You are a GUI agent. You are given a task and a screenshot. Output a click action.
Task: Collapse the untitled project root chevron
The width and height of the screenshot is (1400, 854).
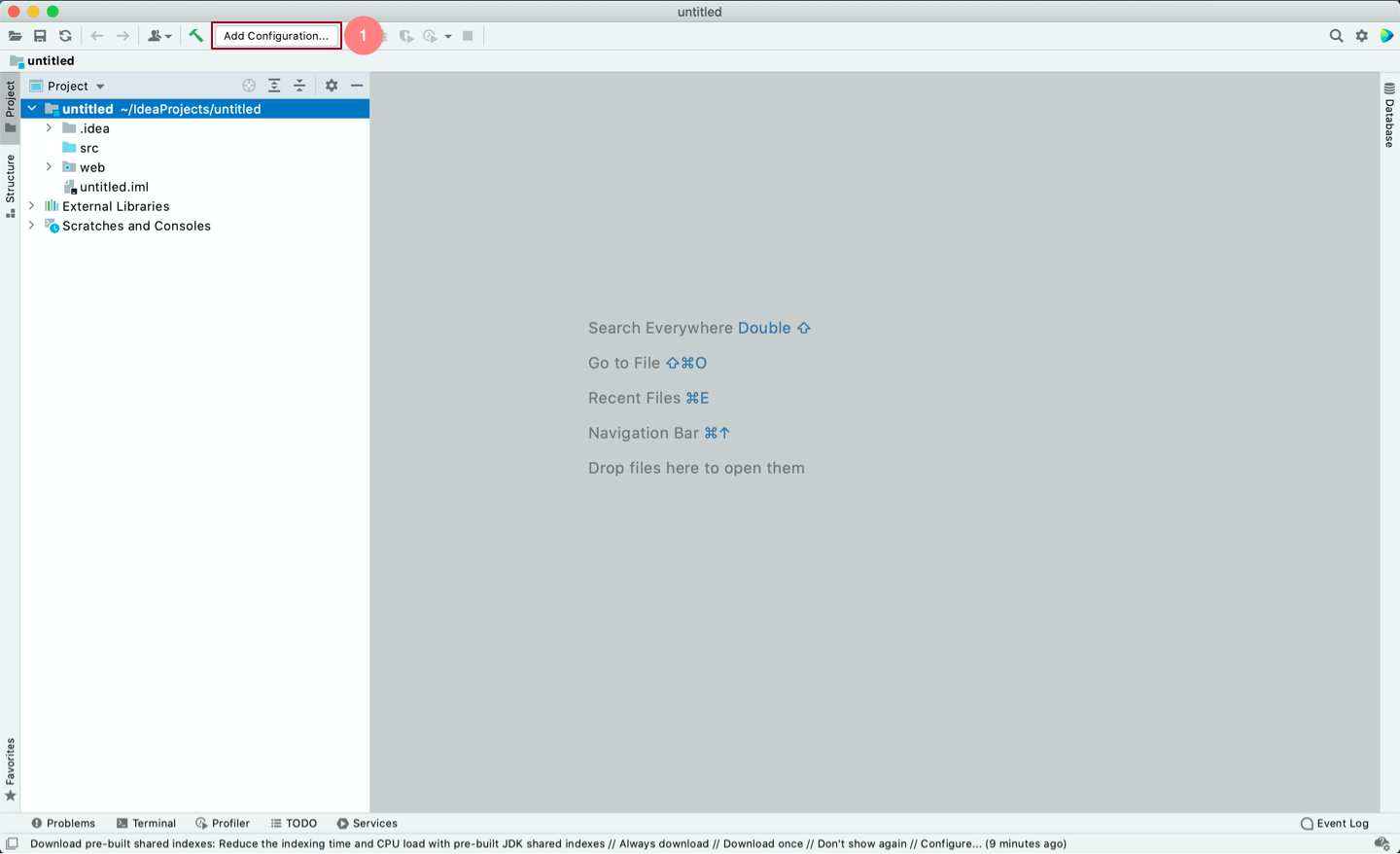[32, 109]
